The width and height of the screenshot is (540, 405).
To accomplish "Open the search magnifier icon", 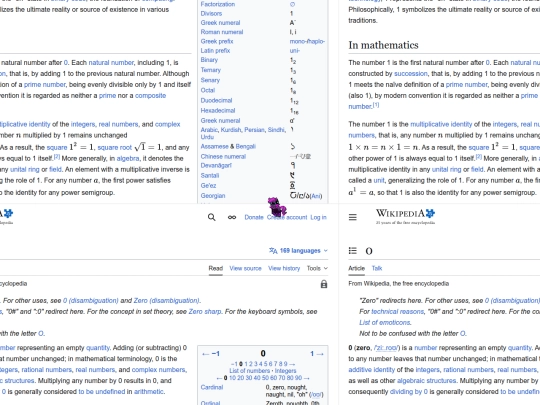I will tap(211, 217).
